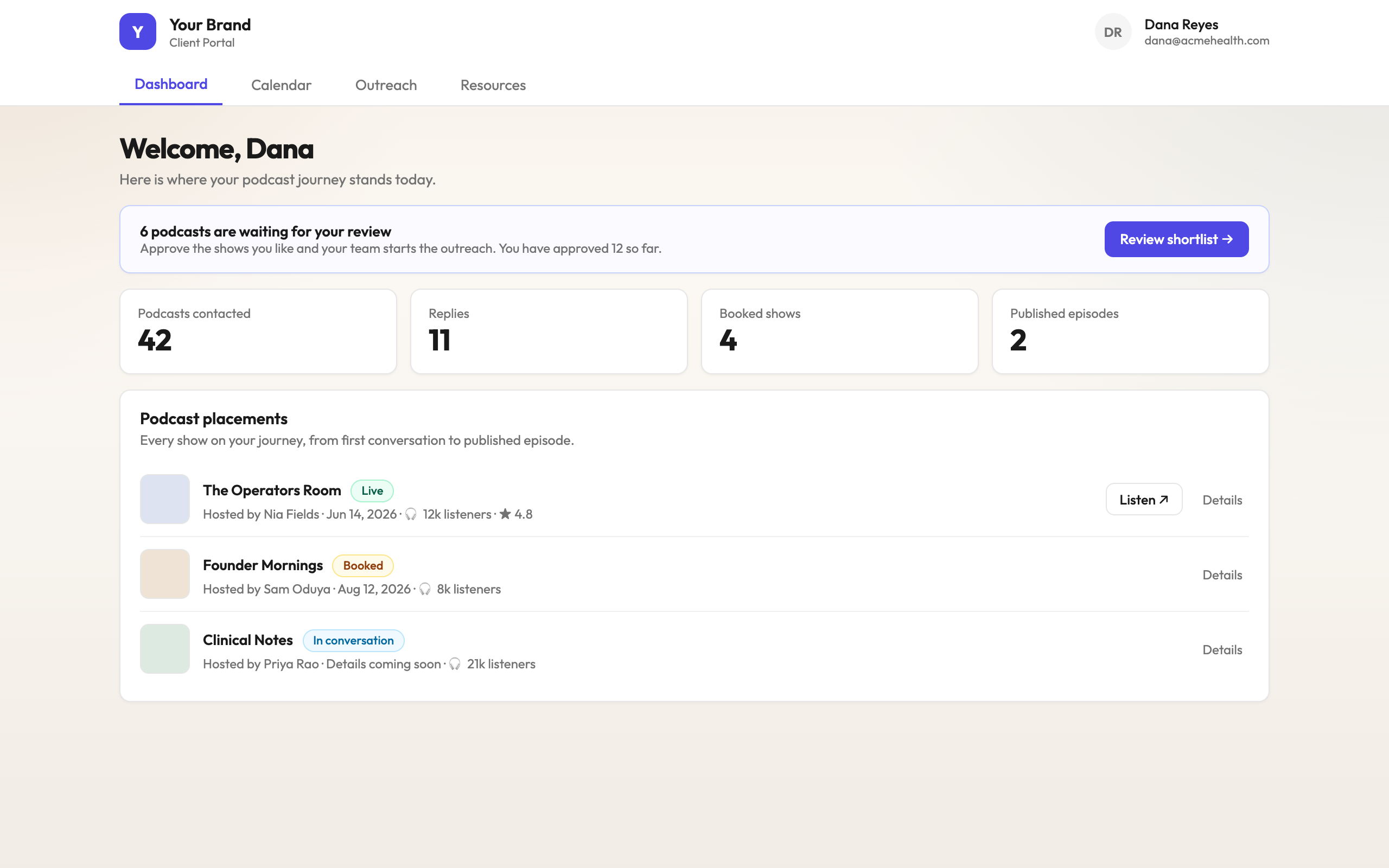View Details for Founder Mornings
Image resolution: width=1389 pixels, height=868 pixels.
[1222, 575]
